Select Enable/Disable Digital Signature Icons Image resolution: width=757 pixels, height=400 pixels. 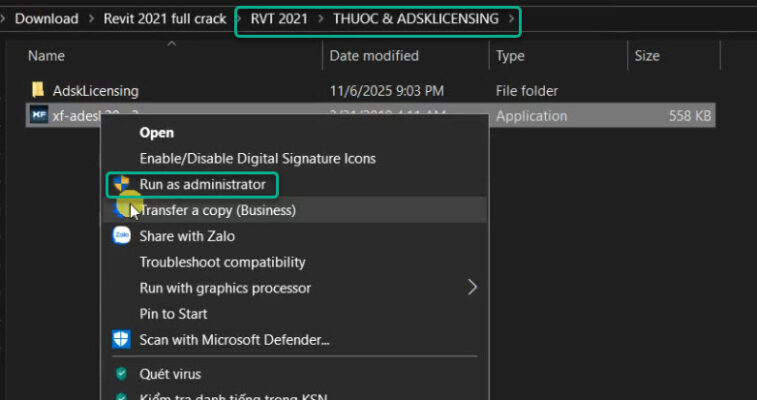pyautogui.click(x=257, y=158)
